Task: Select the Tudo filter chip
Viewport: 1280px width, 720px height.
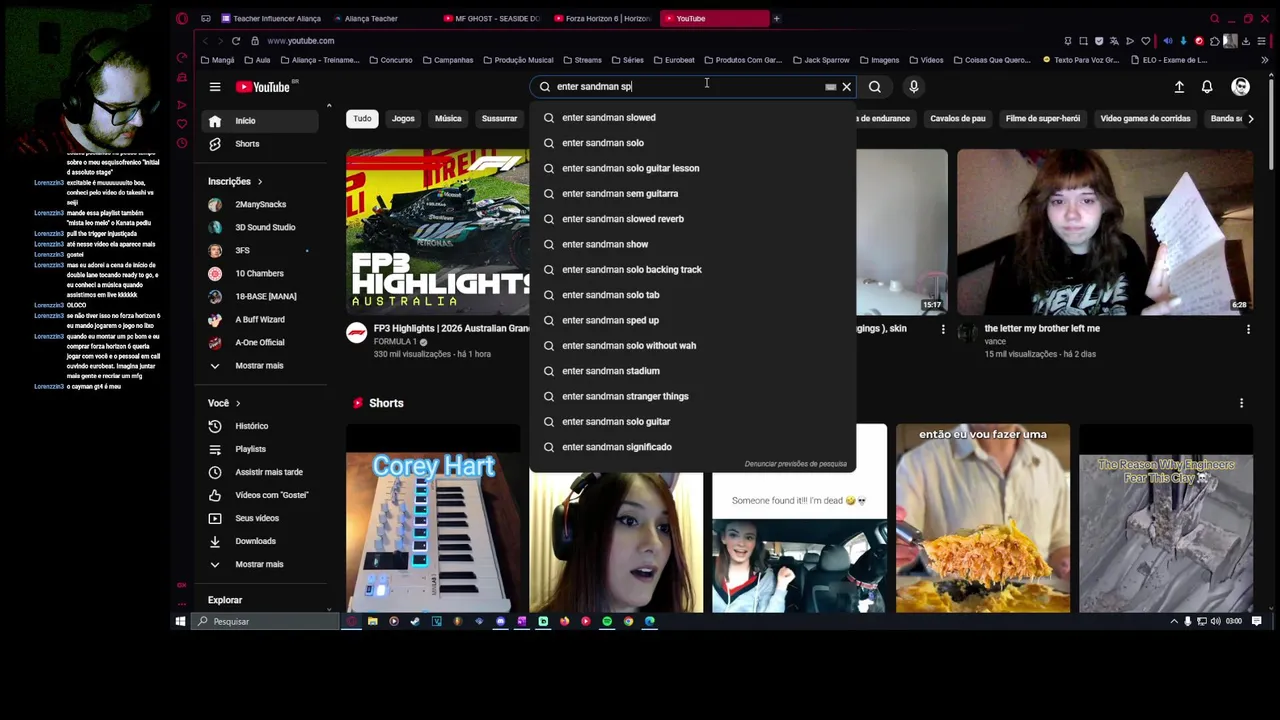Action: click(362, 118)
